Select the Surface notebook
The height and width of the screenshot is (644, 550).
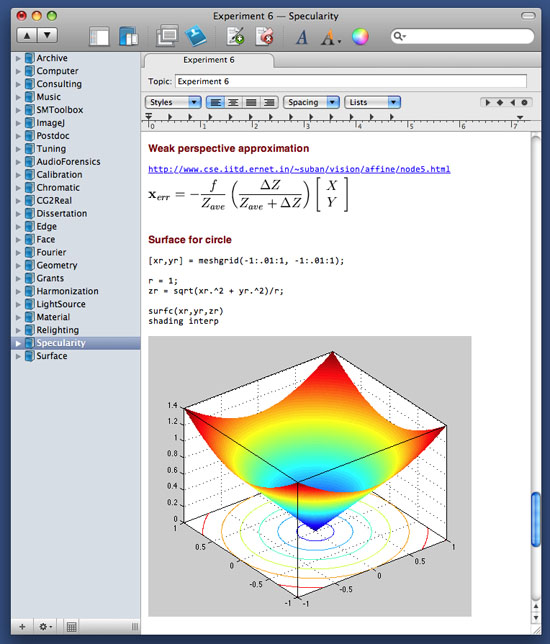click(x=52, y=356)
